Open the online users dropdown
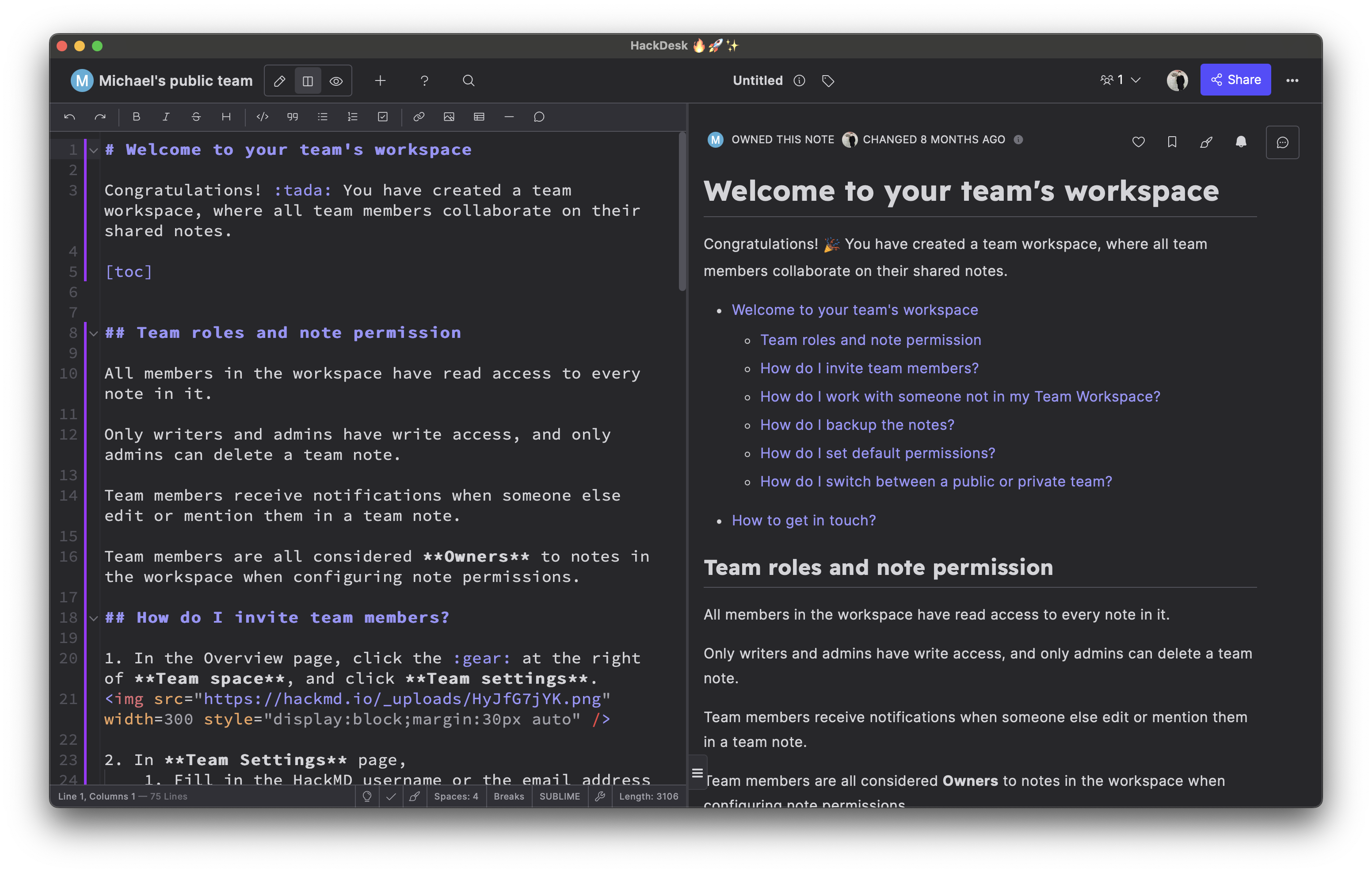The height and width of the screenshot is (873, 1372). [x=1121, y=80]
